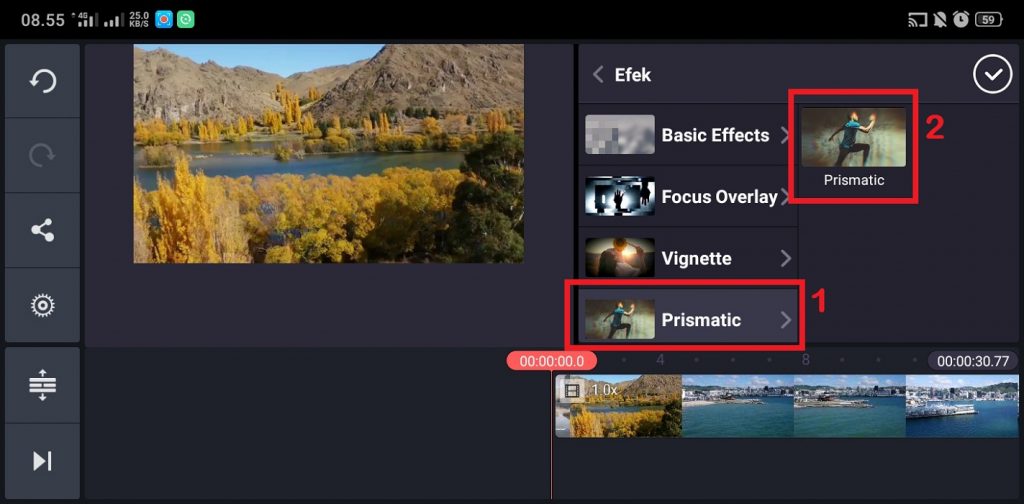Tap the clip layer icon on timeline

click(x=571, y=390)
